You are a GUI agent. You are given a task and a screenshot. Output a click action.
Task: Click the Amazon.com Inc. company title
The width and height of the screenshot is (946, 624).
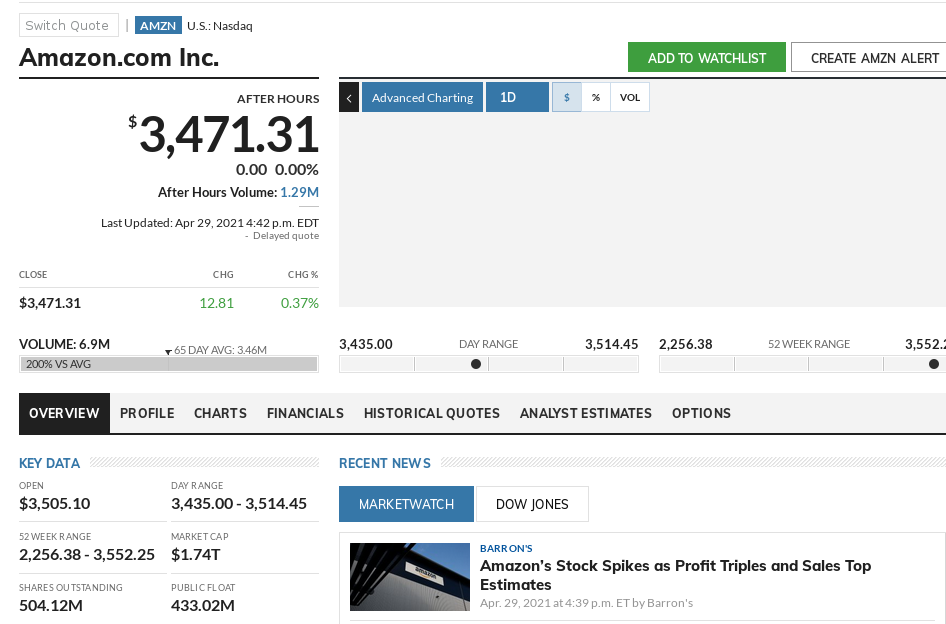pyautogui.click(x=119, y=57)
